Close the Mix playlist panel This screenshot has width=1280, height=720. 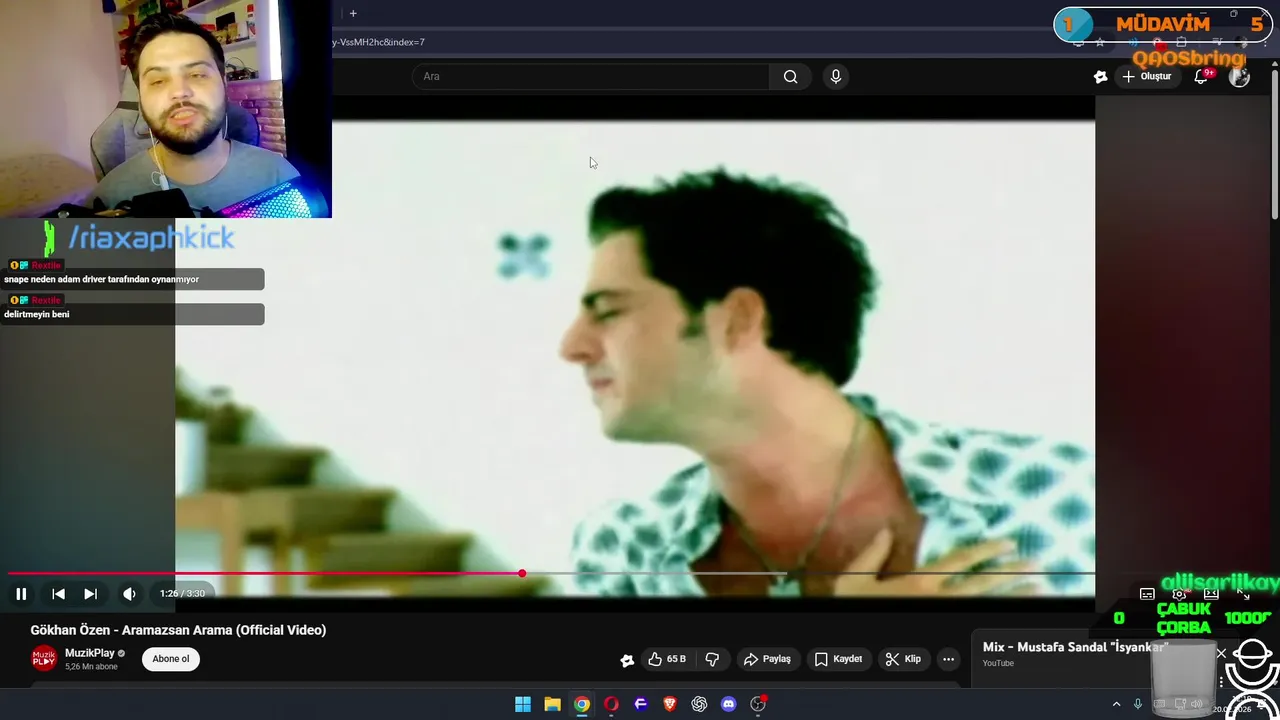pyautogui.click(x=1221, y=653)
